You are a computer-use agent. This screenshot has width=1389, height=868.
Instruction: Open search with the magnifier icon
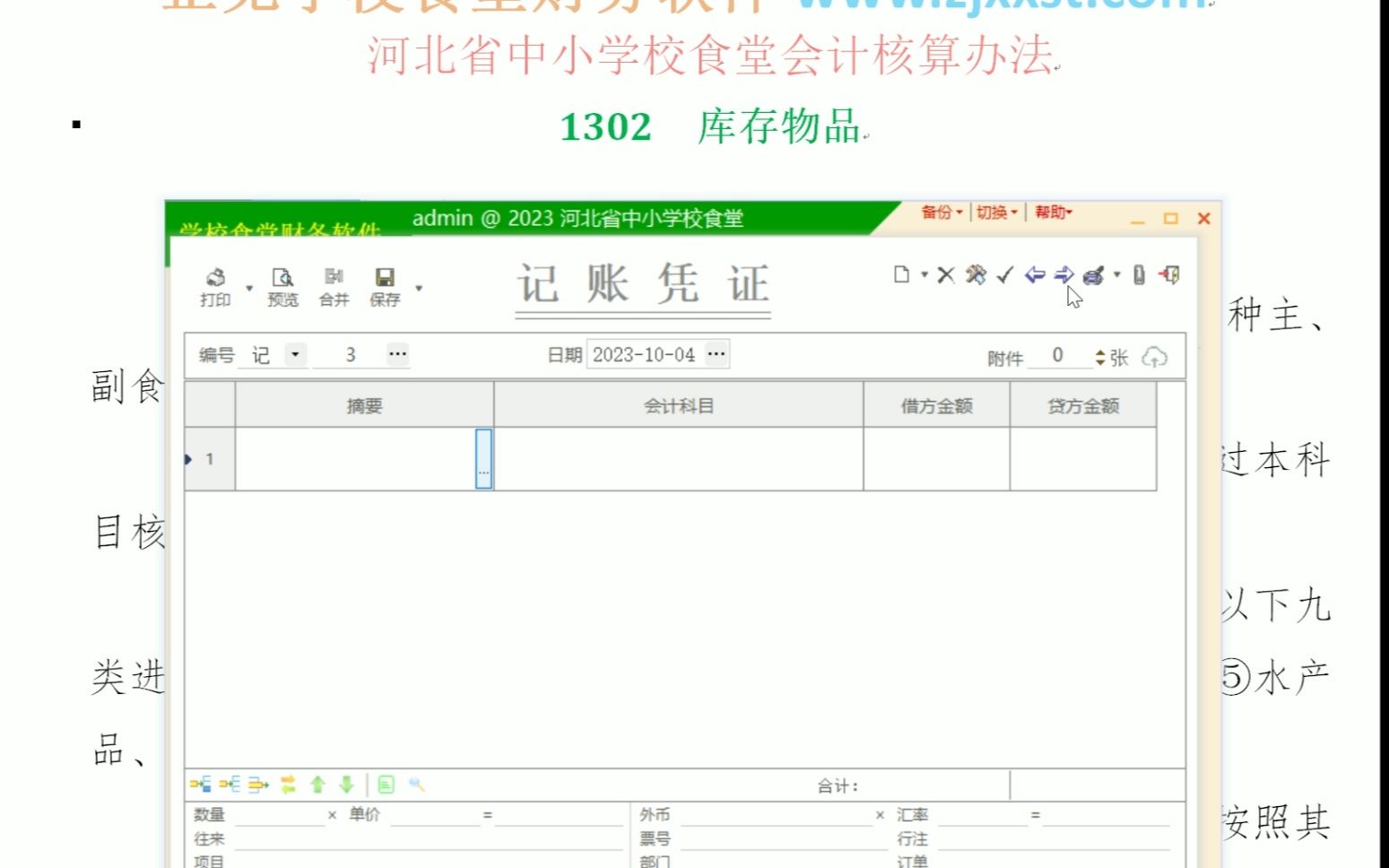[415, 783]
